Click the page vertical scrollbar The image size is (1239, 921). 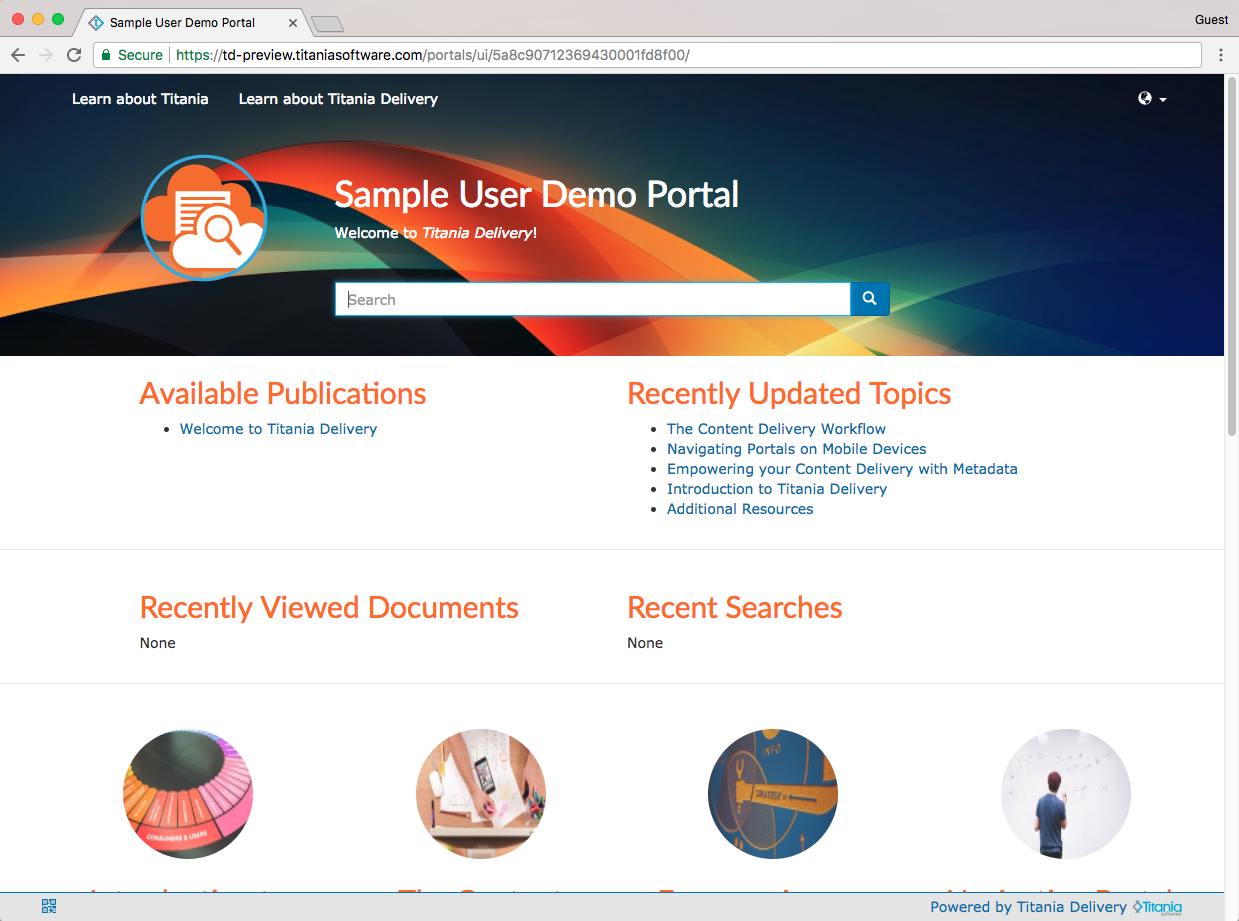click(x=1231, y=255)
